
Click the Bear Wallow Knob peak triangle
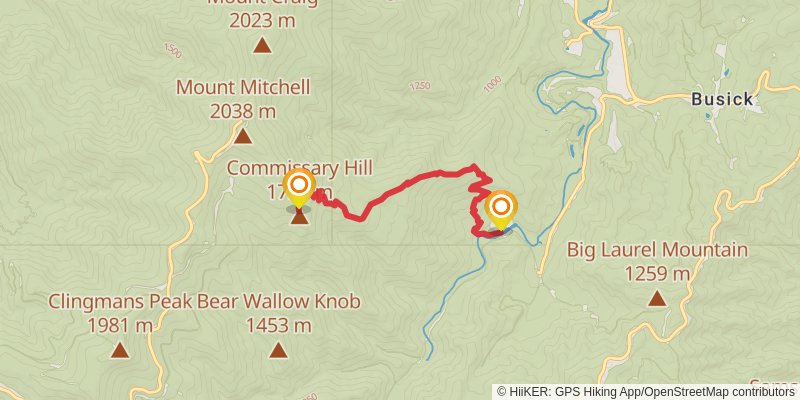pyautogui.click(x=278, y=349)
